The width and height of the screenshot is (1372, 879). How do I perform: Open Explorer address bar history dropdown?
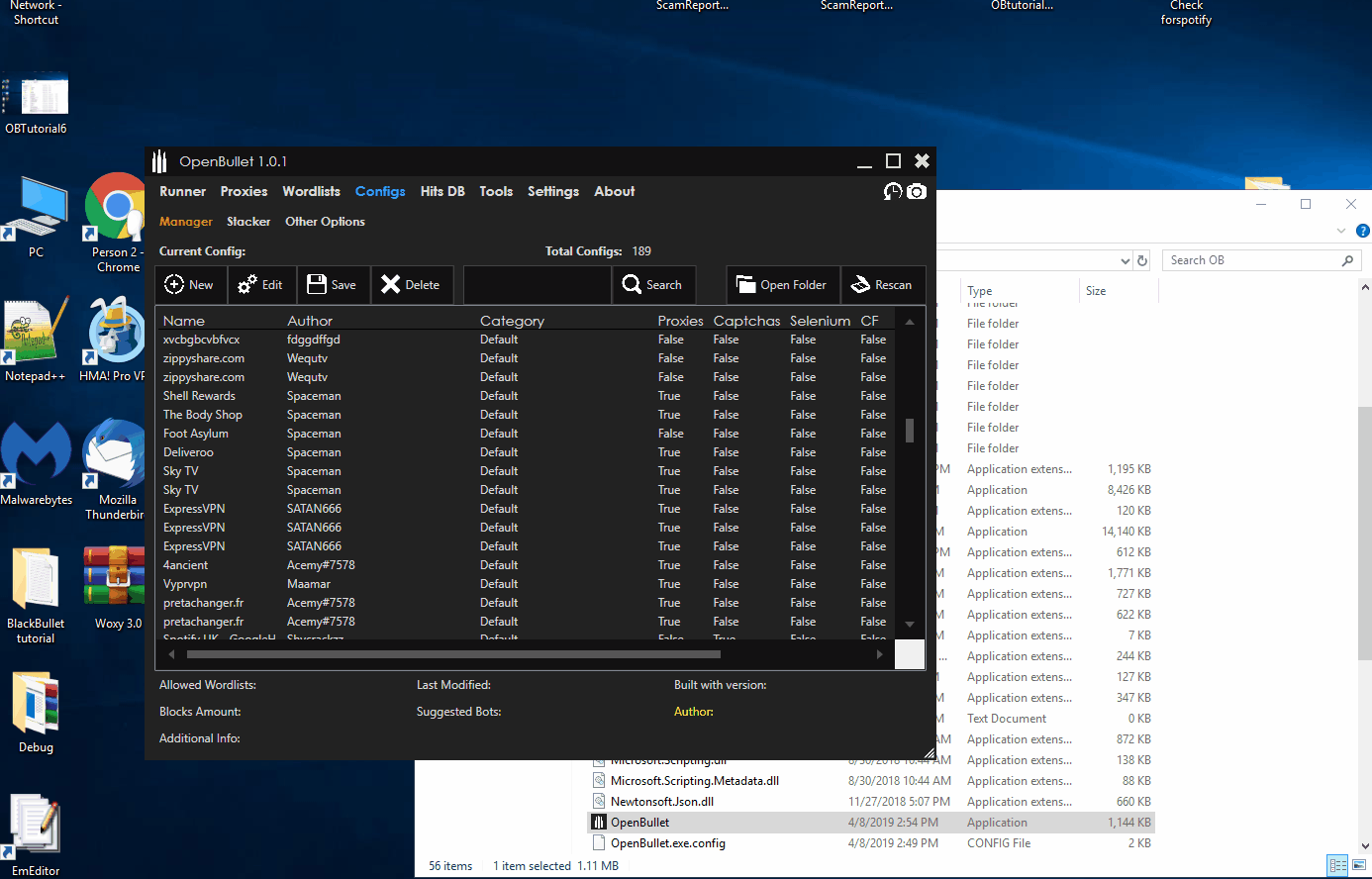[x=1125, y=261]
